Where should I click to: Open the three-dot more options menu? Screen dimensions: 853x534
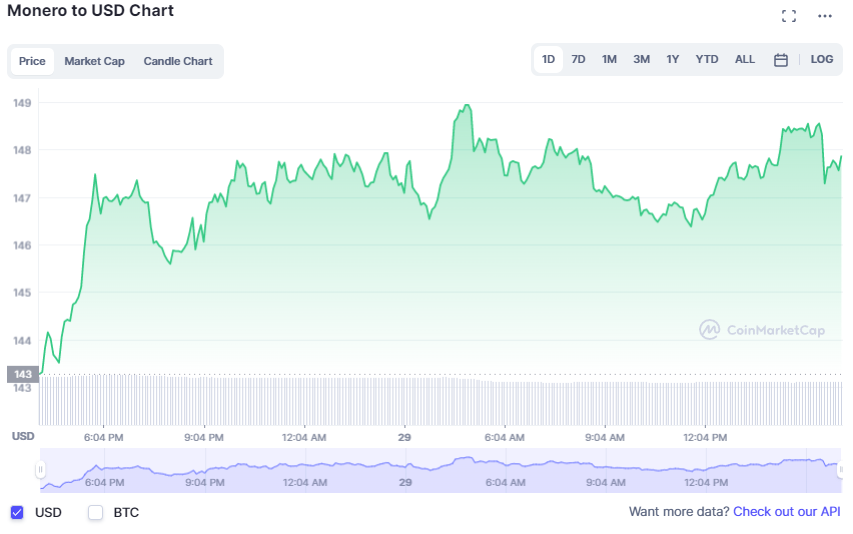click(x=825, y=16)
